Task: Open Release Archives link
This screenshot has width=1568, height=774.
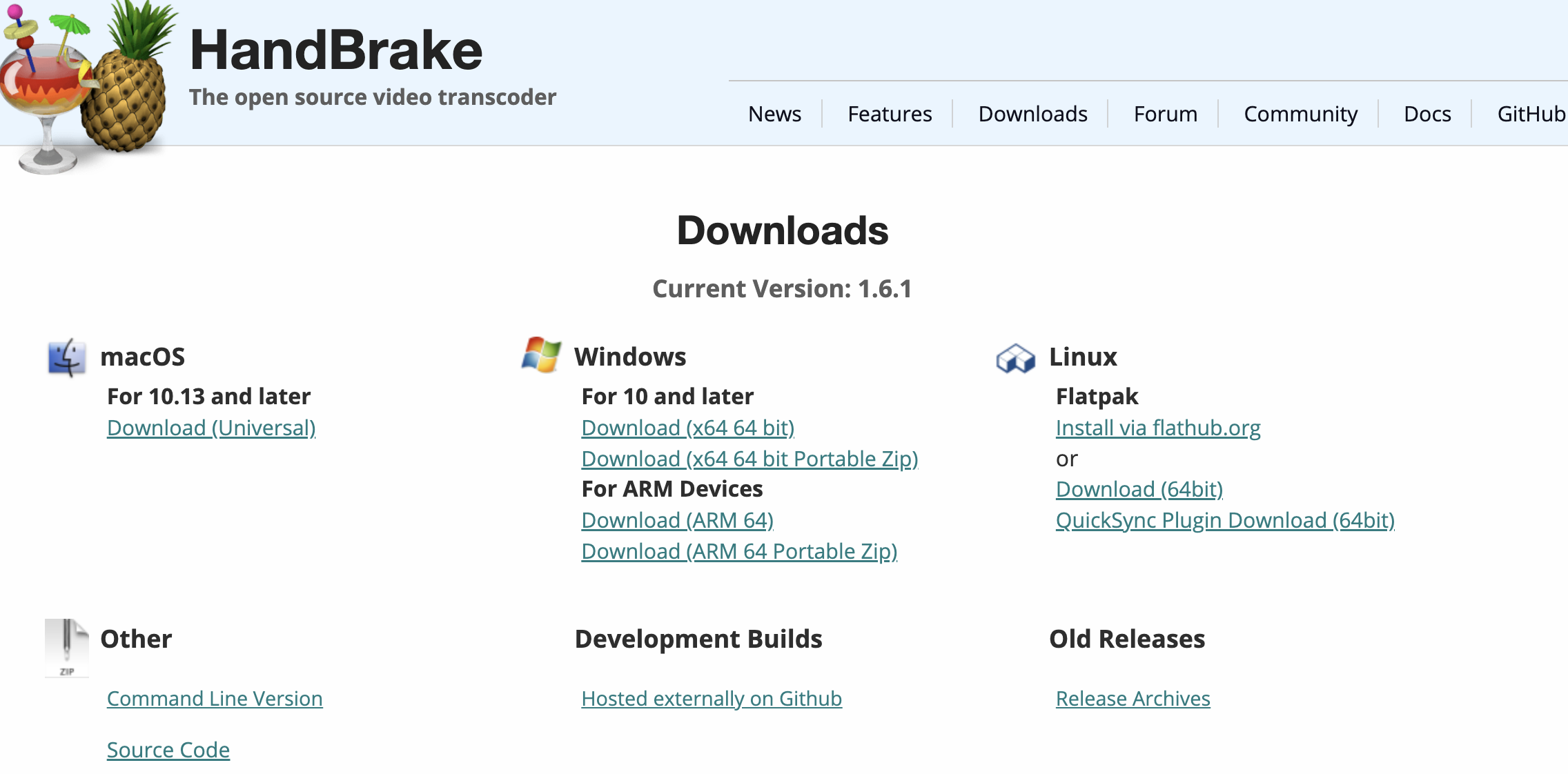Action: (x=1133, y=699)
